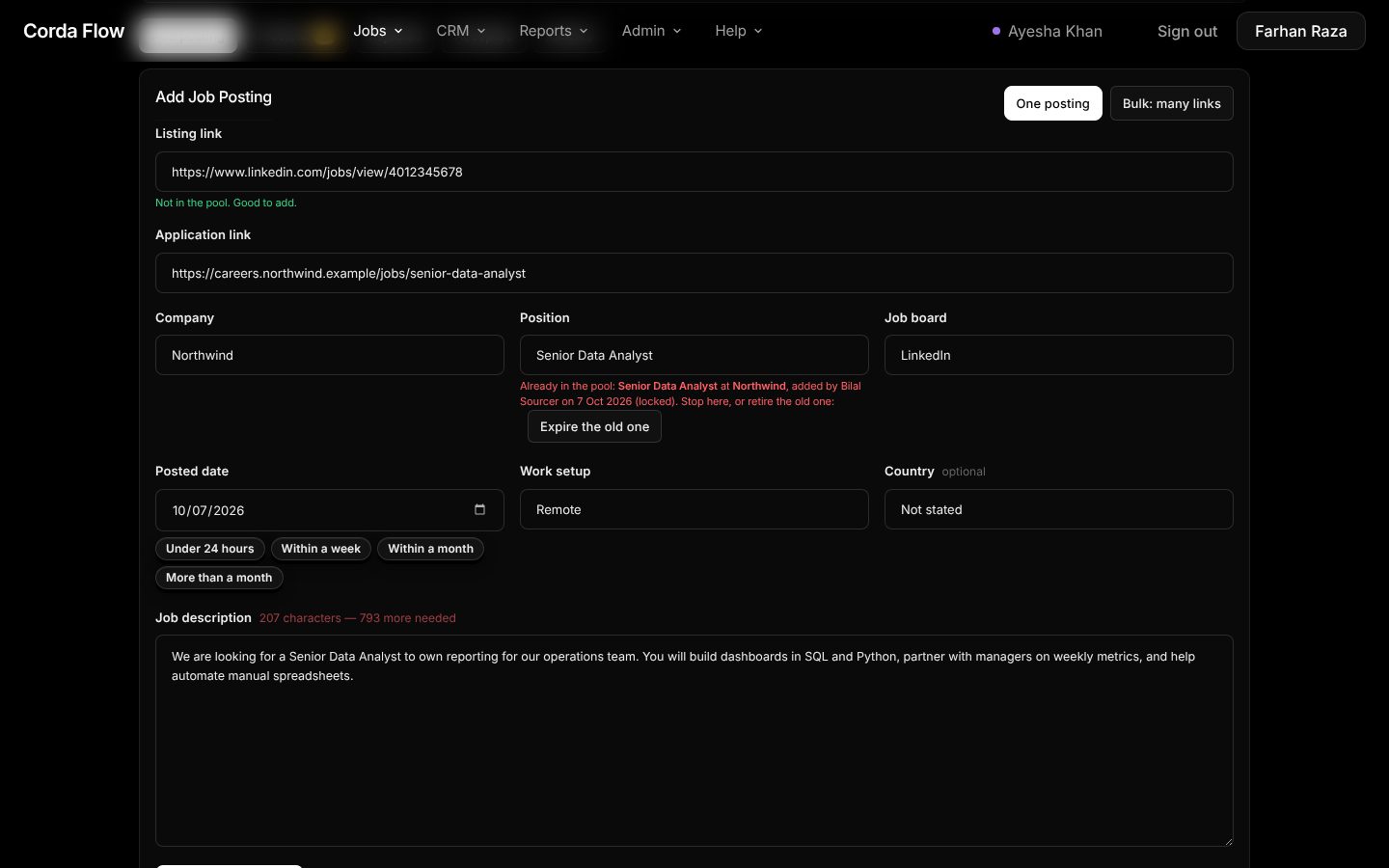Open the Help menu
1389x868 pixels.
coord(739,31)
